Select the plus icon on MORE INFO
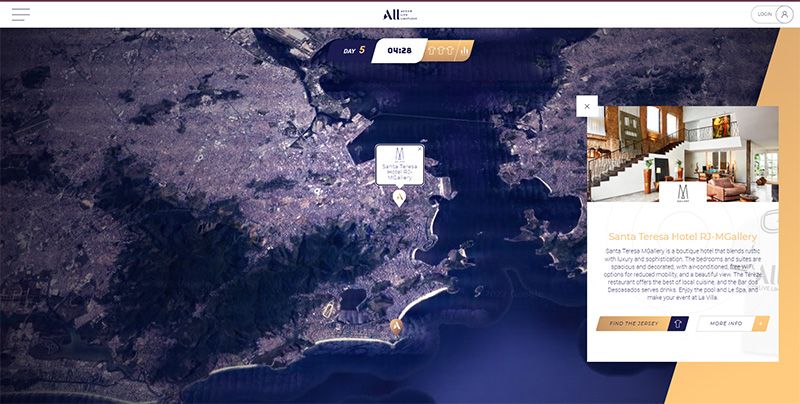800x404 pixels. [760, 324]
